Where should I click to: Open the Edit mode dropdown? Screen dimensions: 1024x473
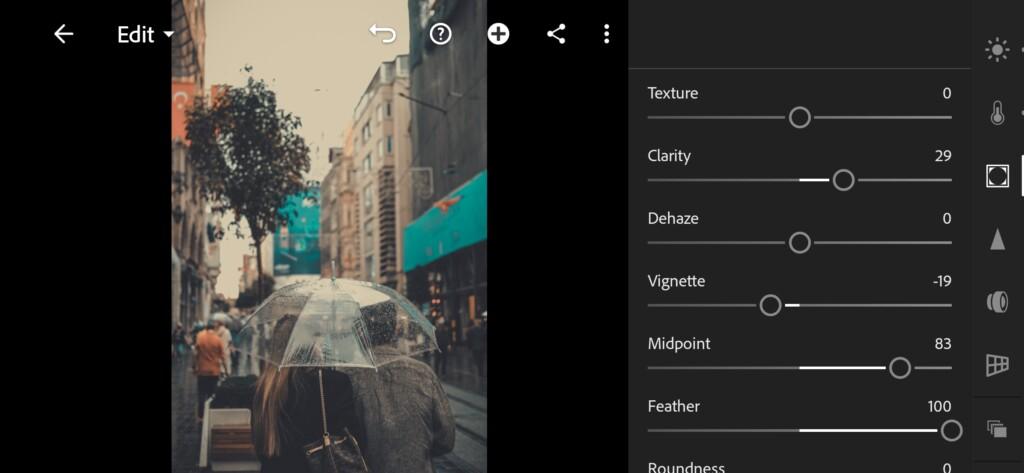[146, 35]
